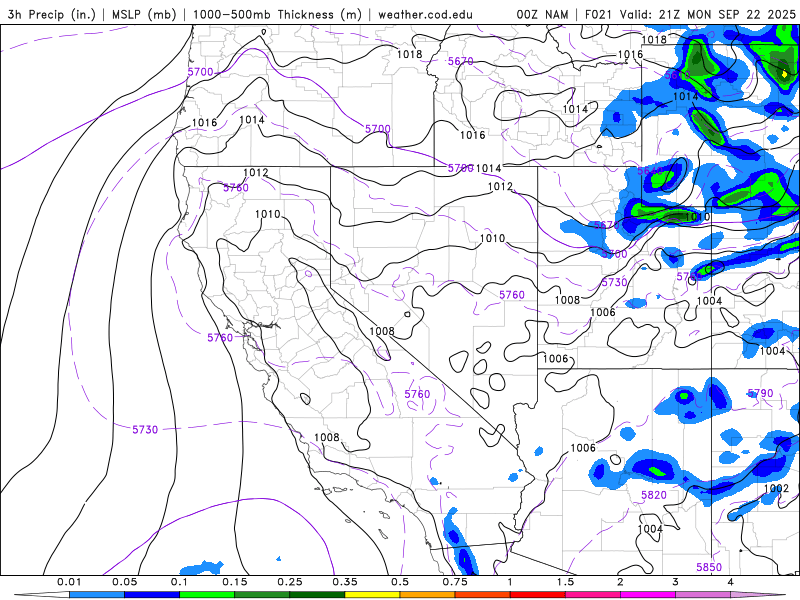This screenshot has width=800, height=600.
Task: Select the bright green 0.1 legend swatch
Action: pos(207,595)
